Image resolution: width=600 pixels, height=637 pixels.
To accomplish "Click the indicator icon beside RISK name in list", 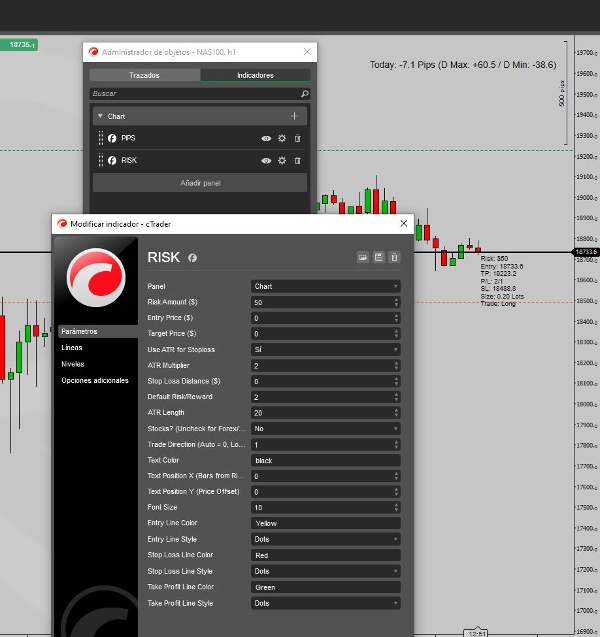I will (112, 160).
